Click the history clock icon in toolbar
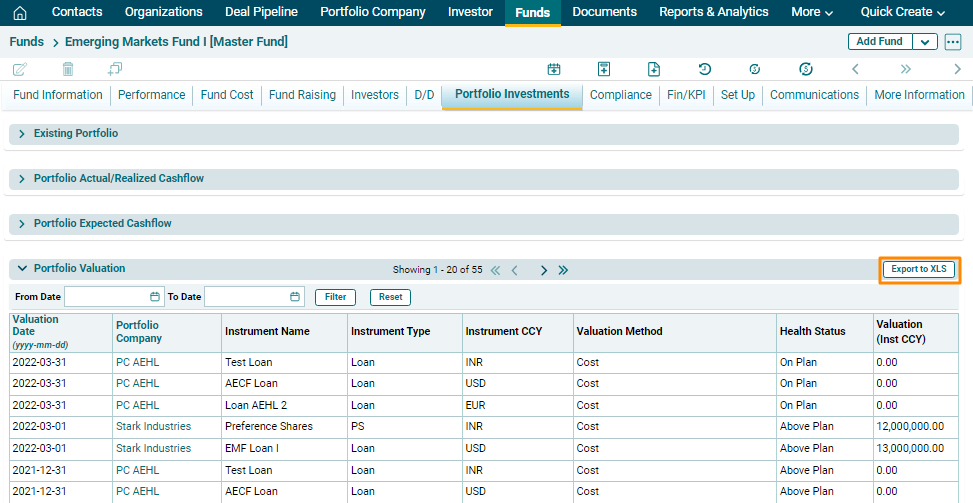The image size is (973, 503). click(705, 69)
